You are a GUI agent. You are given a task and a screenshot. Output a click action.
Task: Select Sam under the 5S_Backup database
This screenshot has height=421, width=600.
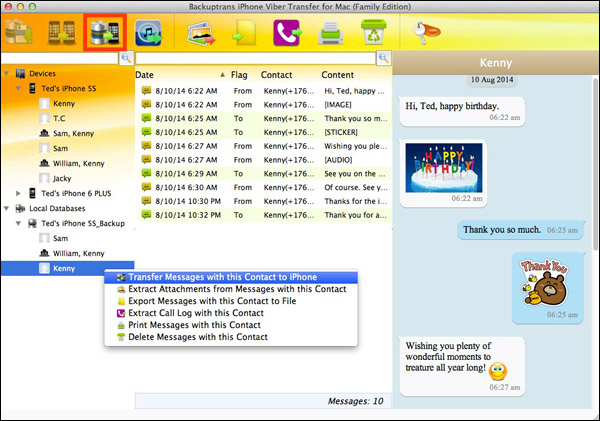(x=60, y=238)
